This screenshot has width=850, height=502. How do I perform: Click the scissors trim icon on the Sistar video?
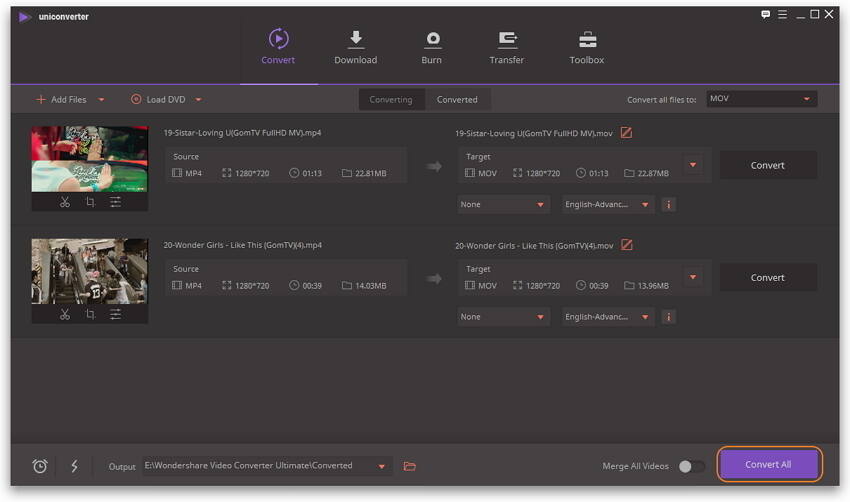tap(65, 202)
